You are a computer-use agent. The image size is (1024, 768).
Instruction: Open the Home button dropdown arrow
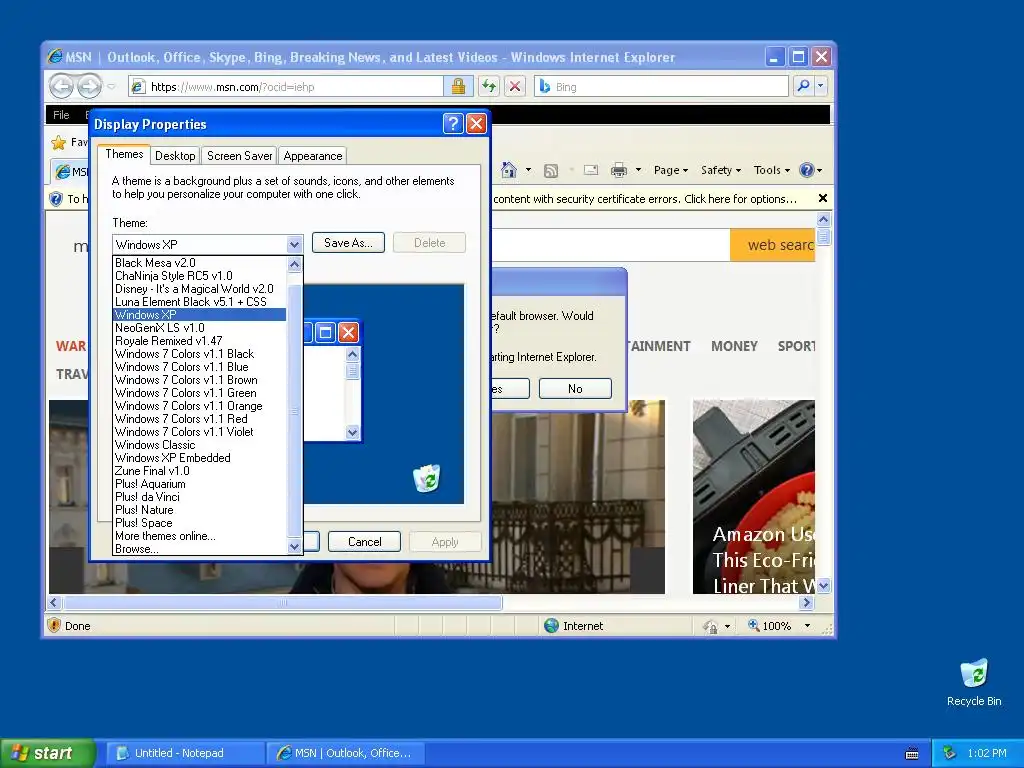pos(528,170)
